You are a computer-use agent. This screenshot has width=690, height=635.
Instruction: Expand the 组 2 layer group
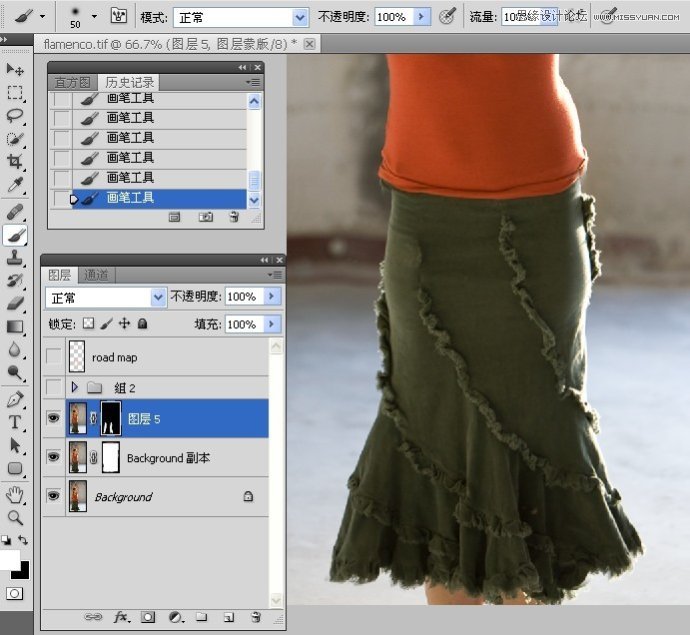click(74, 387)
